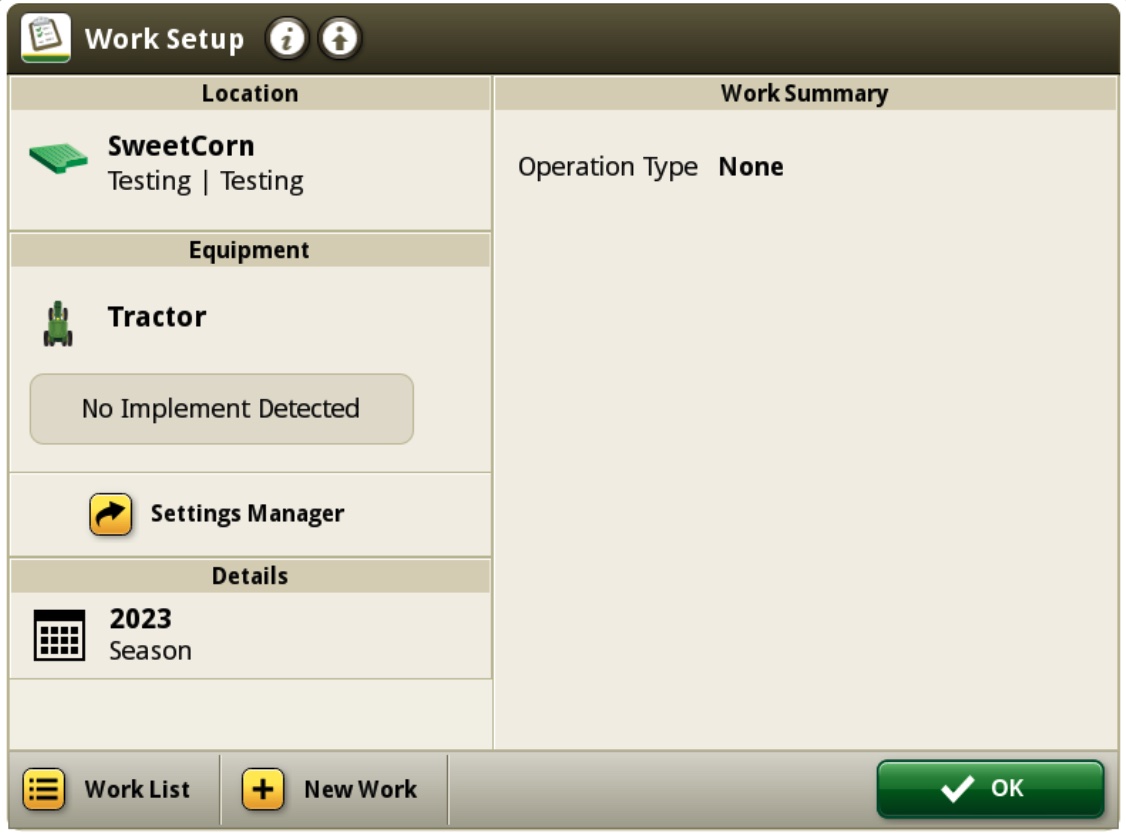Open the information (i) help icon
This screenshot has height=835, width=1126.
point(287,38)
